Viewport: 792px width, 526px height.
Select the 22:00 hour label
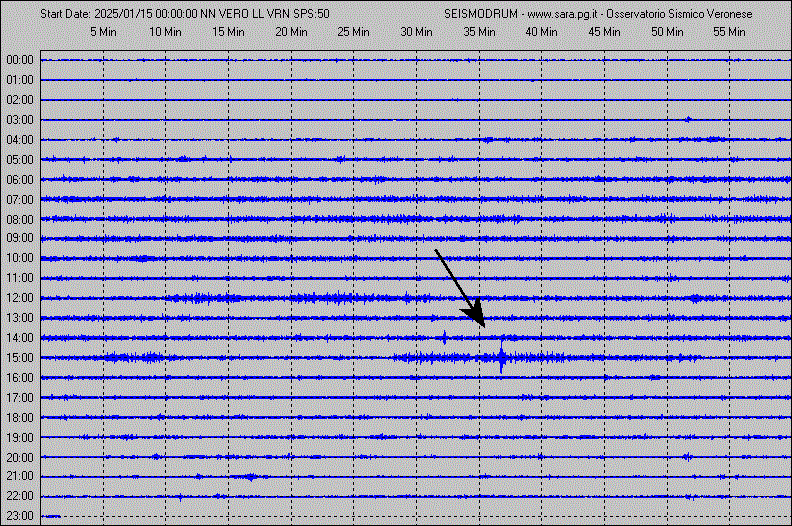click(x=20, y=496)
